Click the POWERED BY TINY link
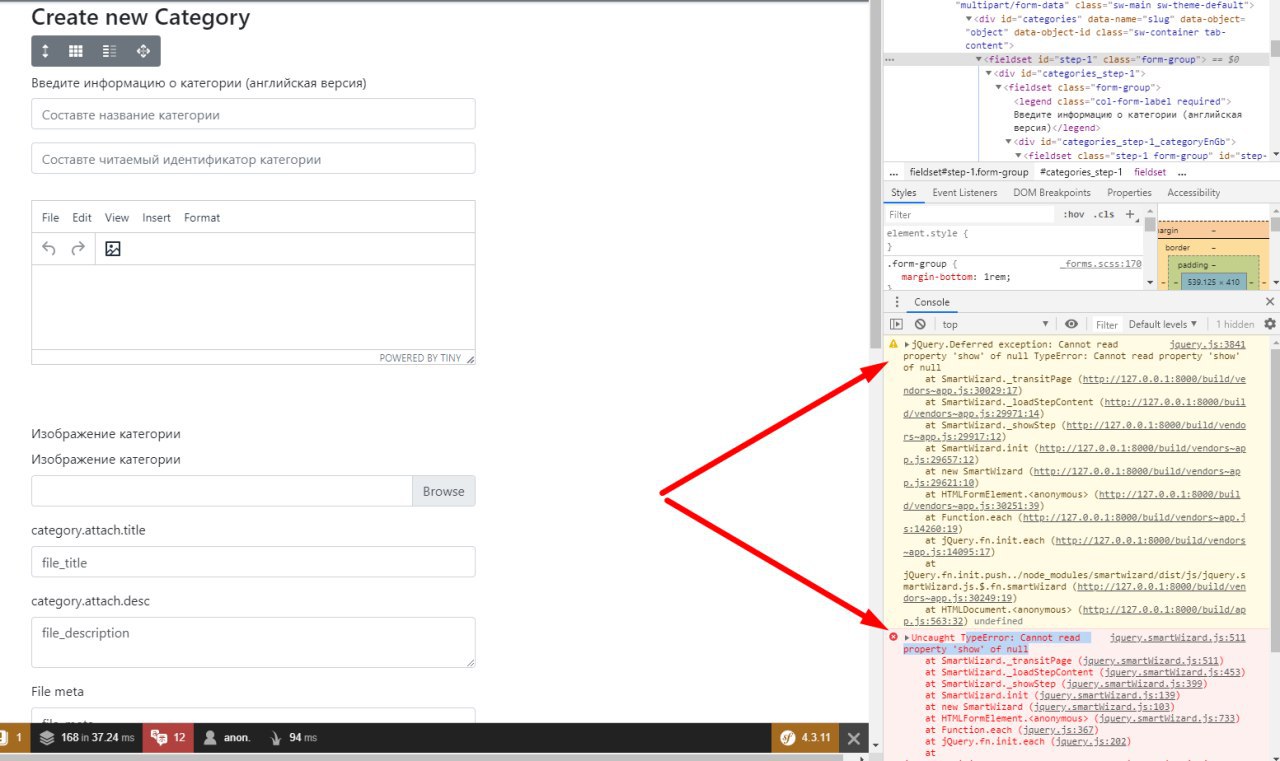 click(x=420, y=357)
